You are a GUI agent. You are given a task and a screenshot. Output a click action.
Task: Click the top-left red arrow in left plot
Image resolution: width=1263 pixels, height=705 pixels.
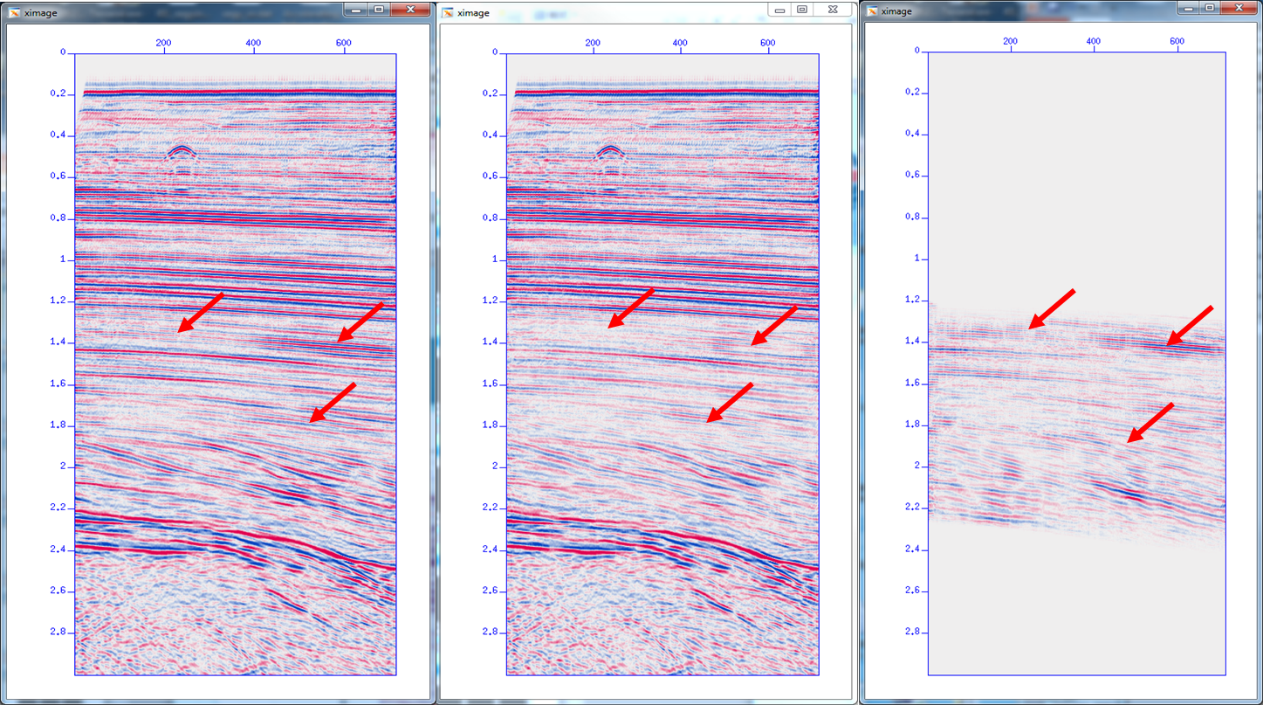tap(200, 312)
